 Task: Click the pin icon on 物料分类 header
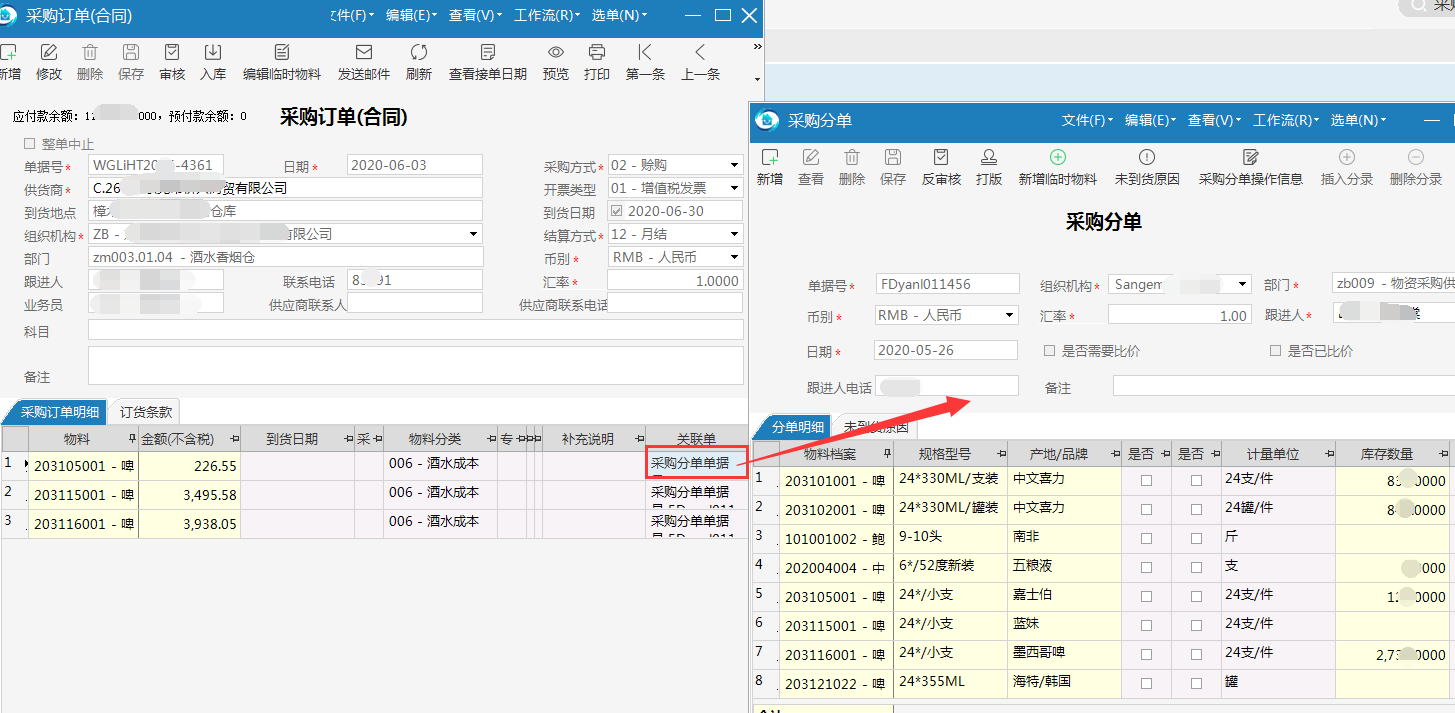(490, 439)
